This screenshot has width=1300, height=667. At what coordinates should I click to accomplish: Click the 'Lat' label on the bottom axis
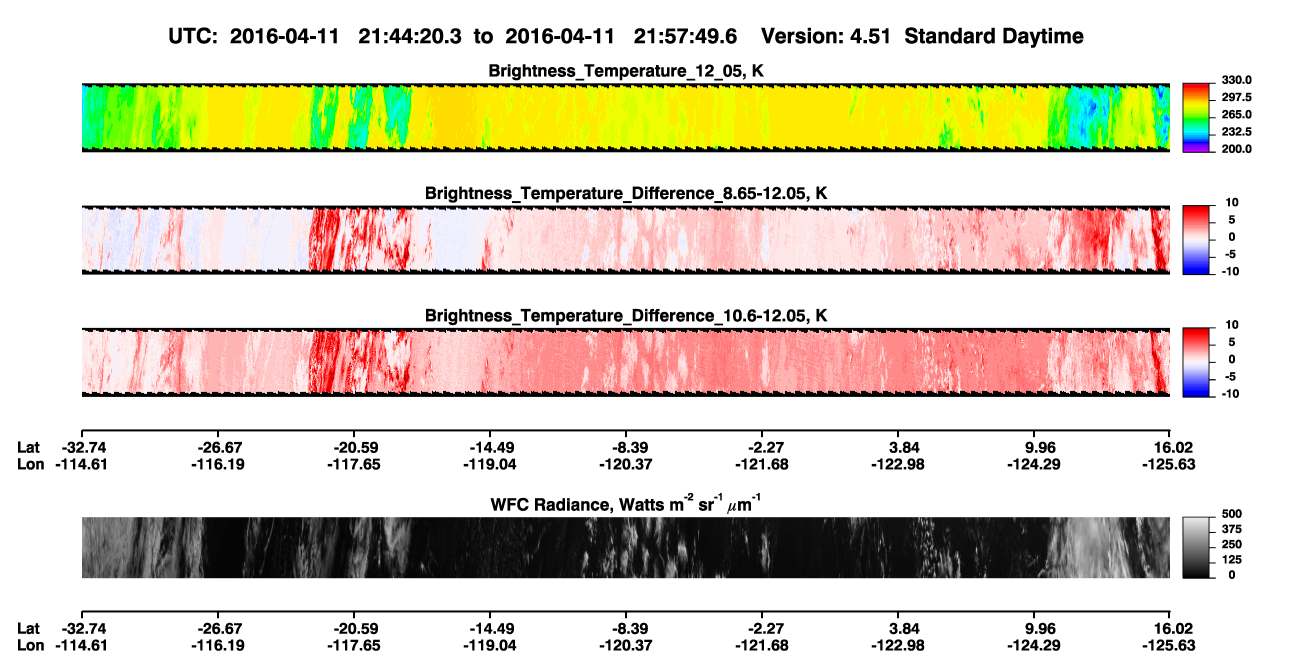pos(29,628)
